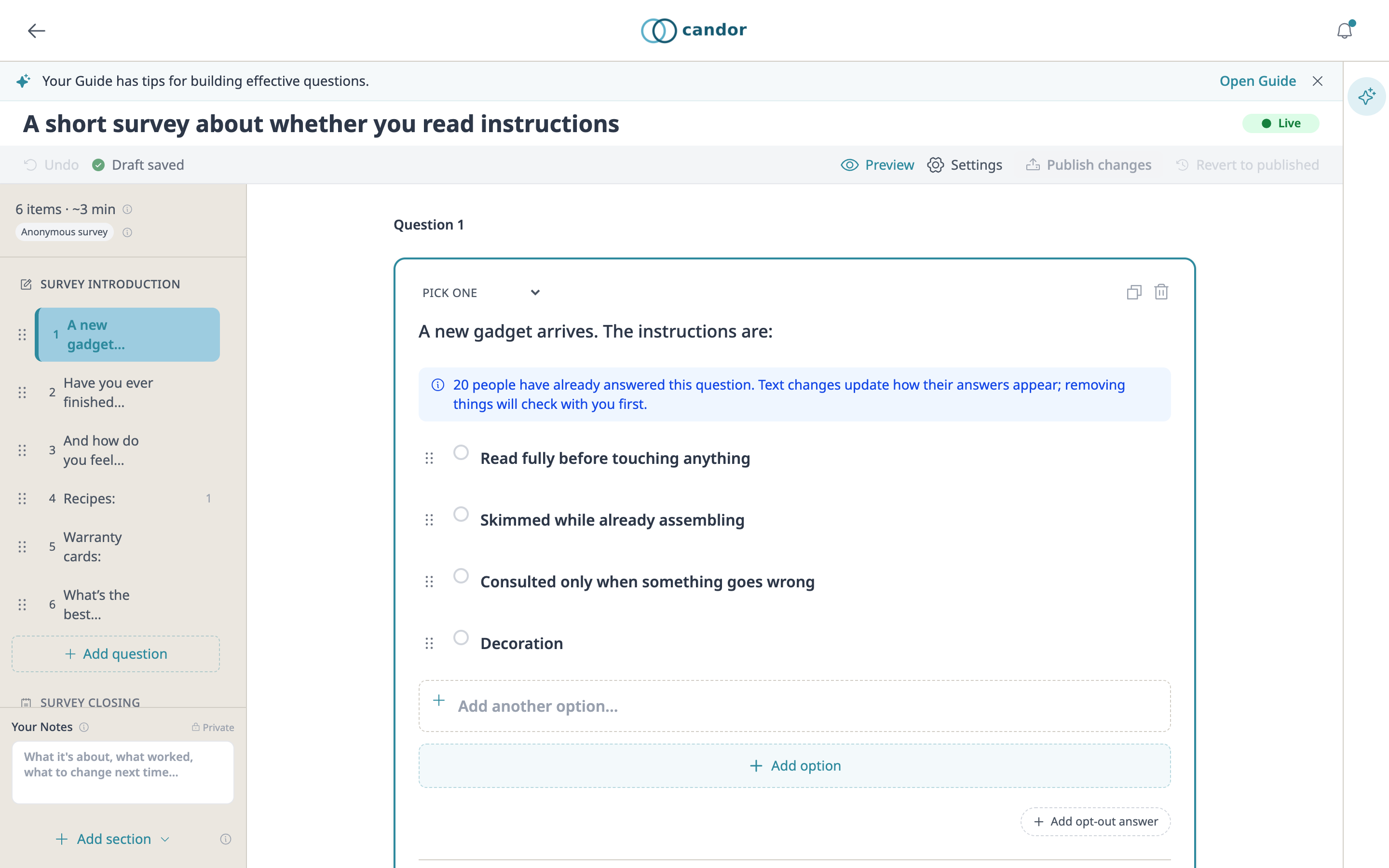
Task: Click the drag handle for question 2 in sidebar
Action: [22, 392]
